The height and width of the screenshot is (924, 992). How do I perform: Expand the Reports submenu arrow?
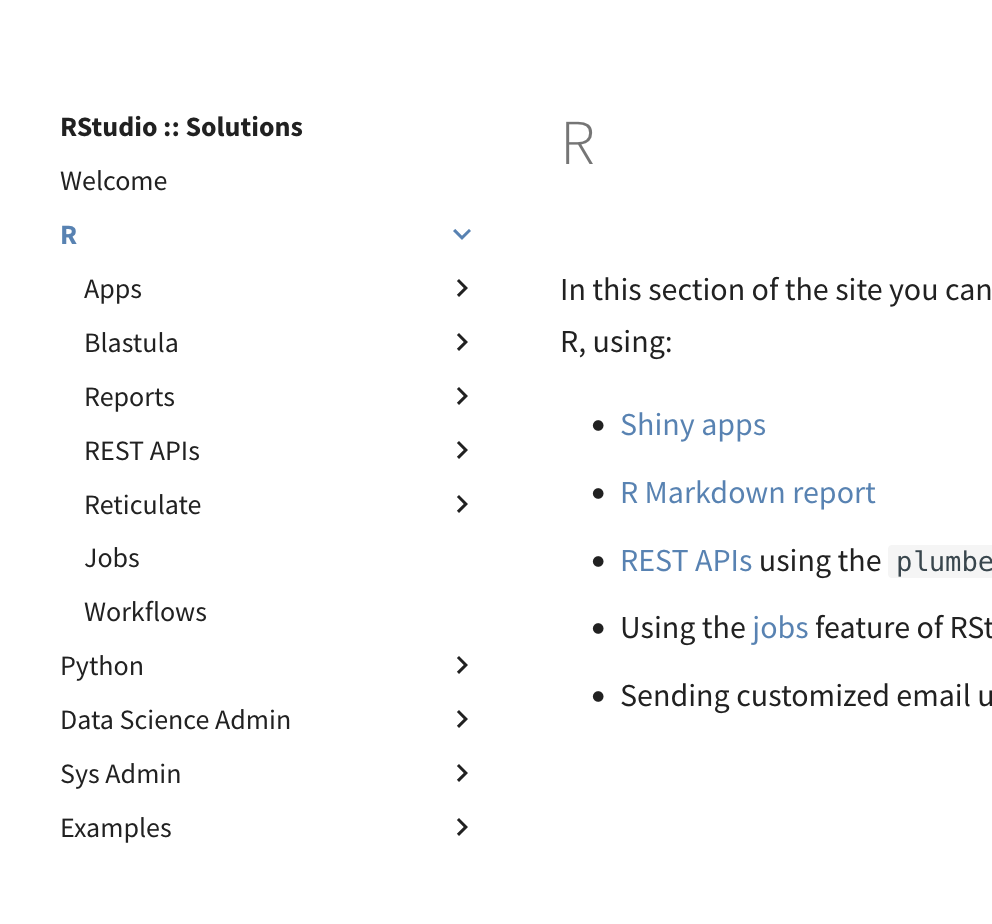pos(461,397)
